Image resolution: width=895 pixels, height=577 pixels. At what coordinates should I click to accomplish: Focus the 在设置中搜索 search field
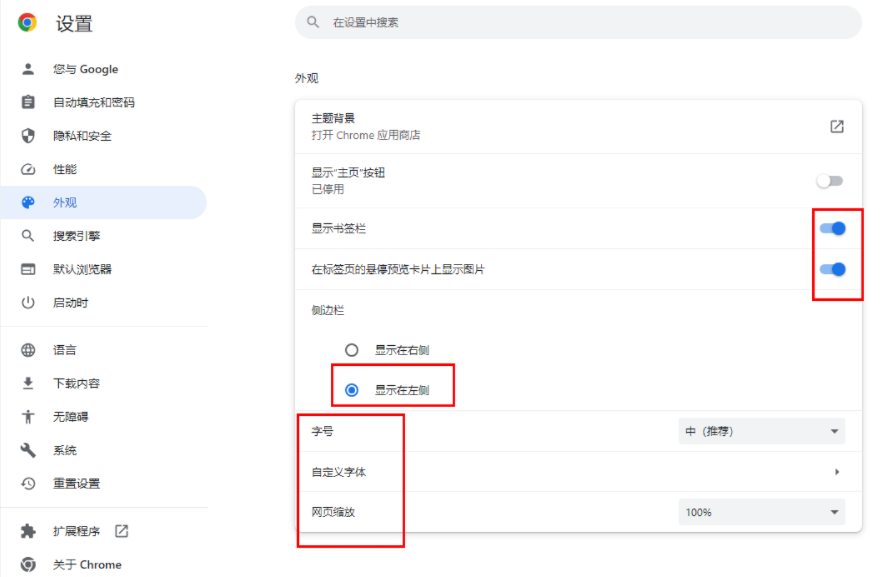[x=578, y=22]
